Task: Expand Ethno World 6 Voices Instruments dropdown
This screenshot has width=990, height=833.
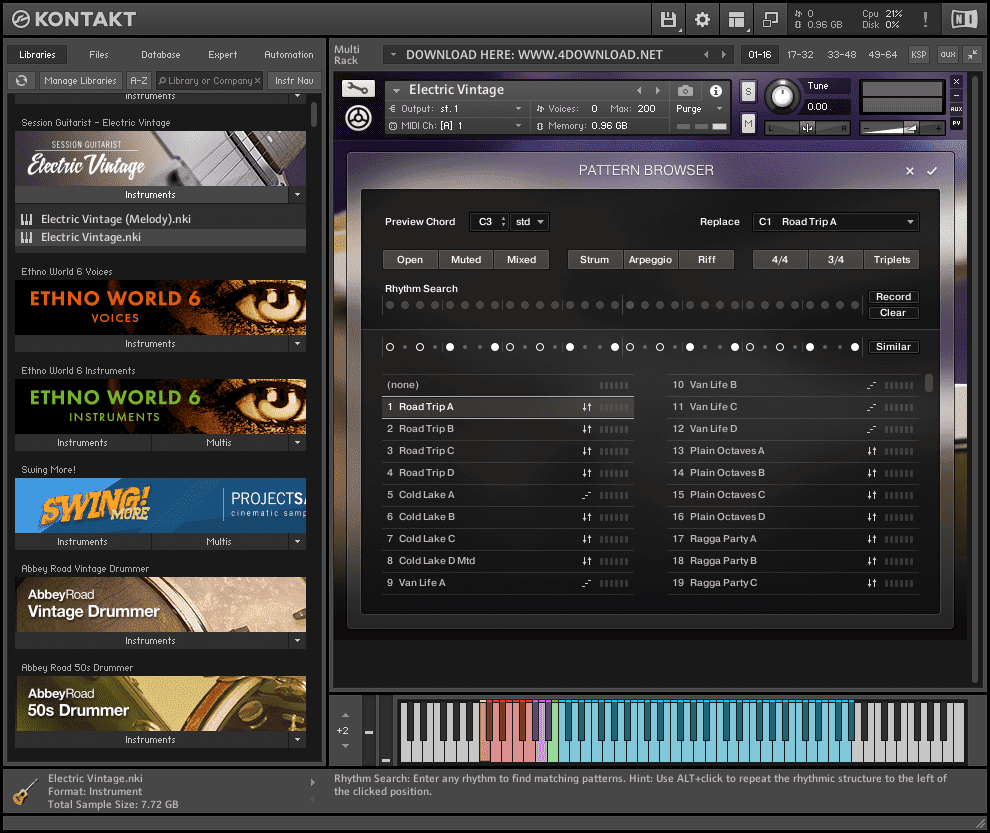Action: [297, 344]
